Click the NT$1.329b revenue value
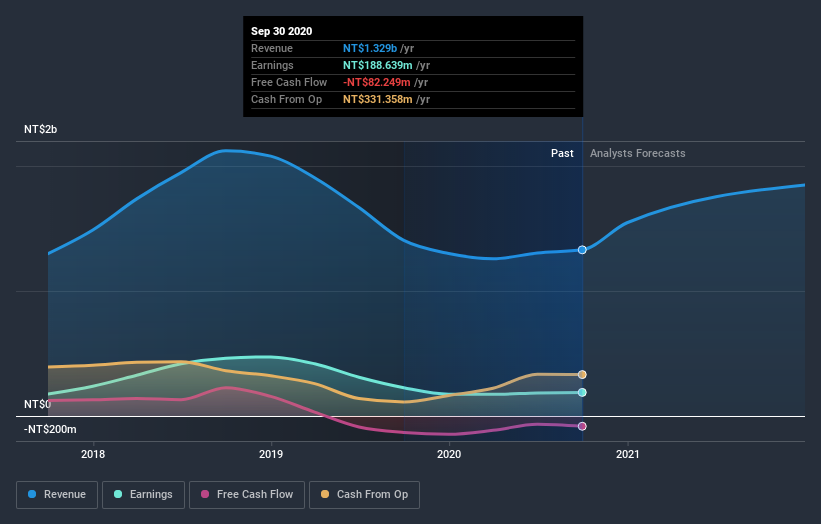The width and height of the screenshot is (821, 524). pos(370,48)
